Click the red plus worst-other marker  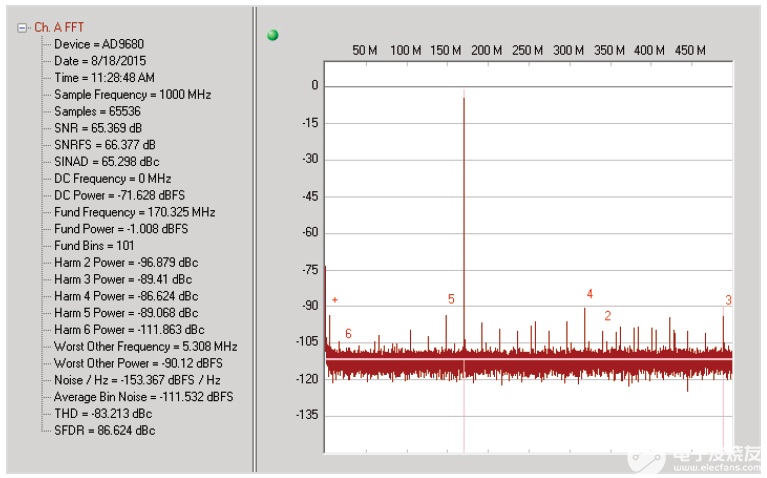(x=335, y=300)
